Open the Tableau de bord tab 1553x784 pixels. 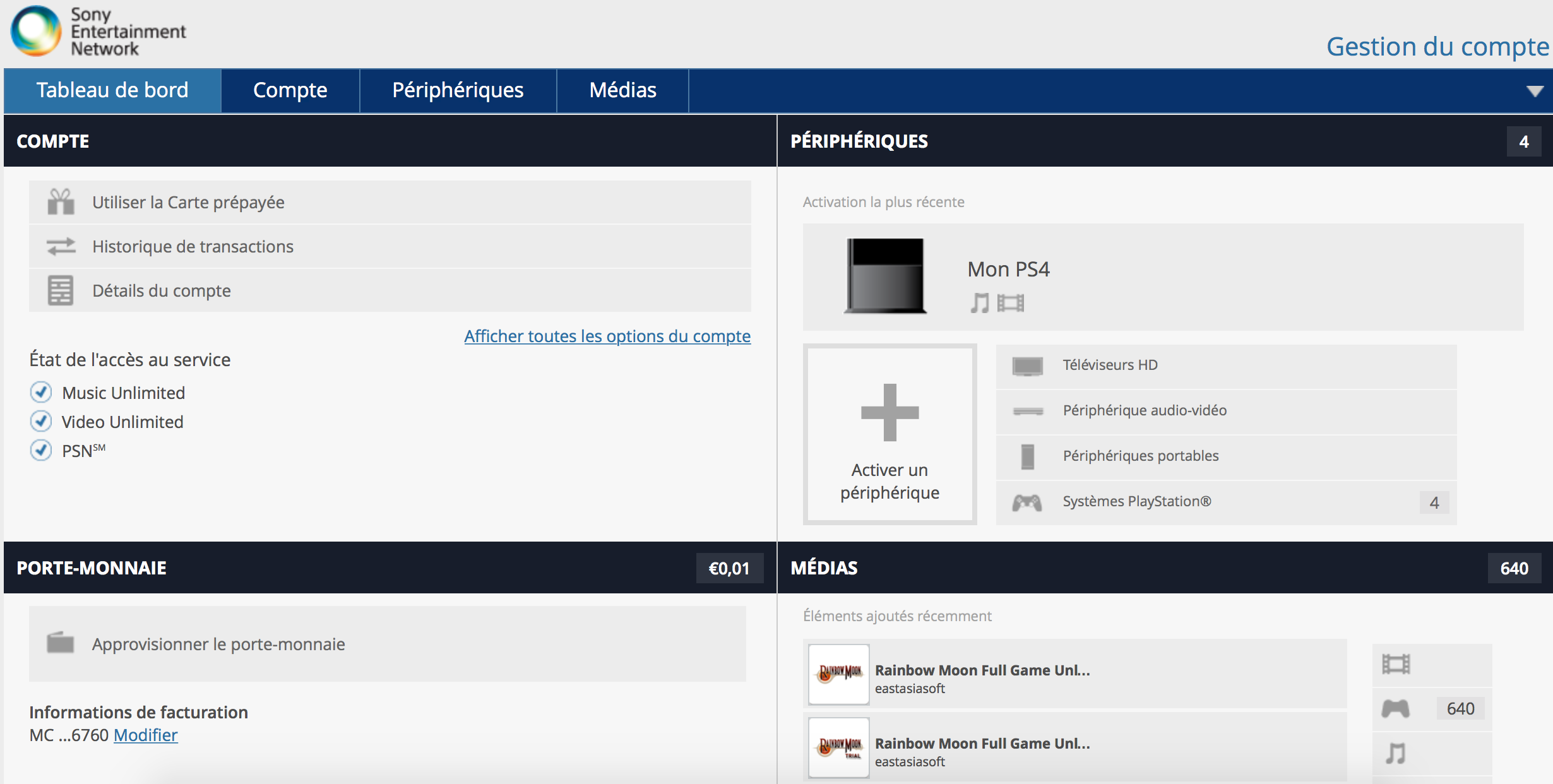click(x=112, y=90)
